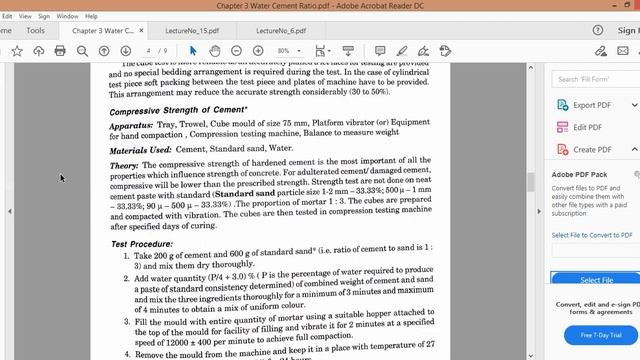
Task: Click the upload to cloud icon
Action: (x=38, y=51)
